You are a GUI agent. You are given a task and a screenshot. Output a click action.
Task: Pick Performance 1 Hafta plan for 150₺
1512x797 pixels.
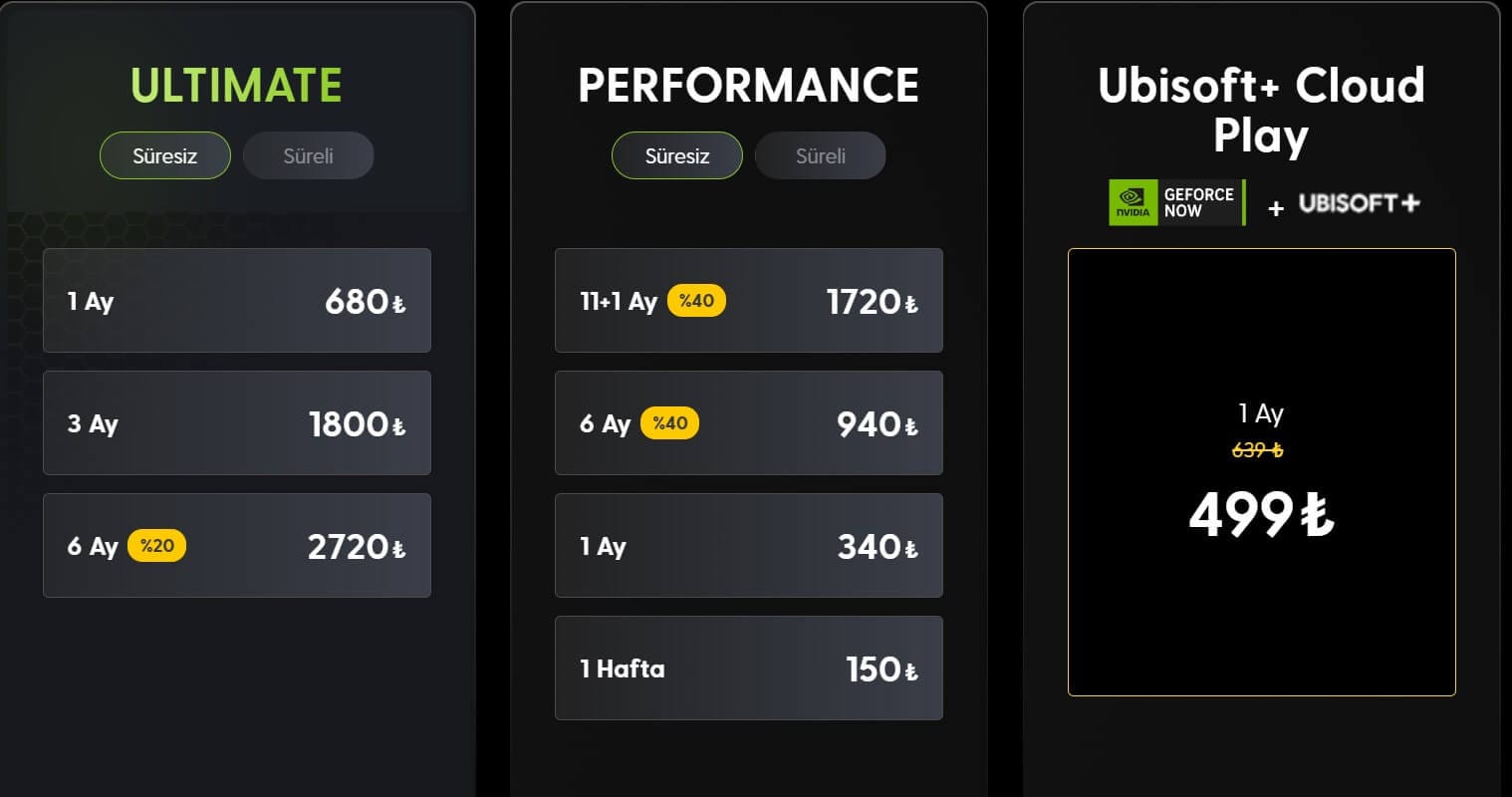click(749, 668)
